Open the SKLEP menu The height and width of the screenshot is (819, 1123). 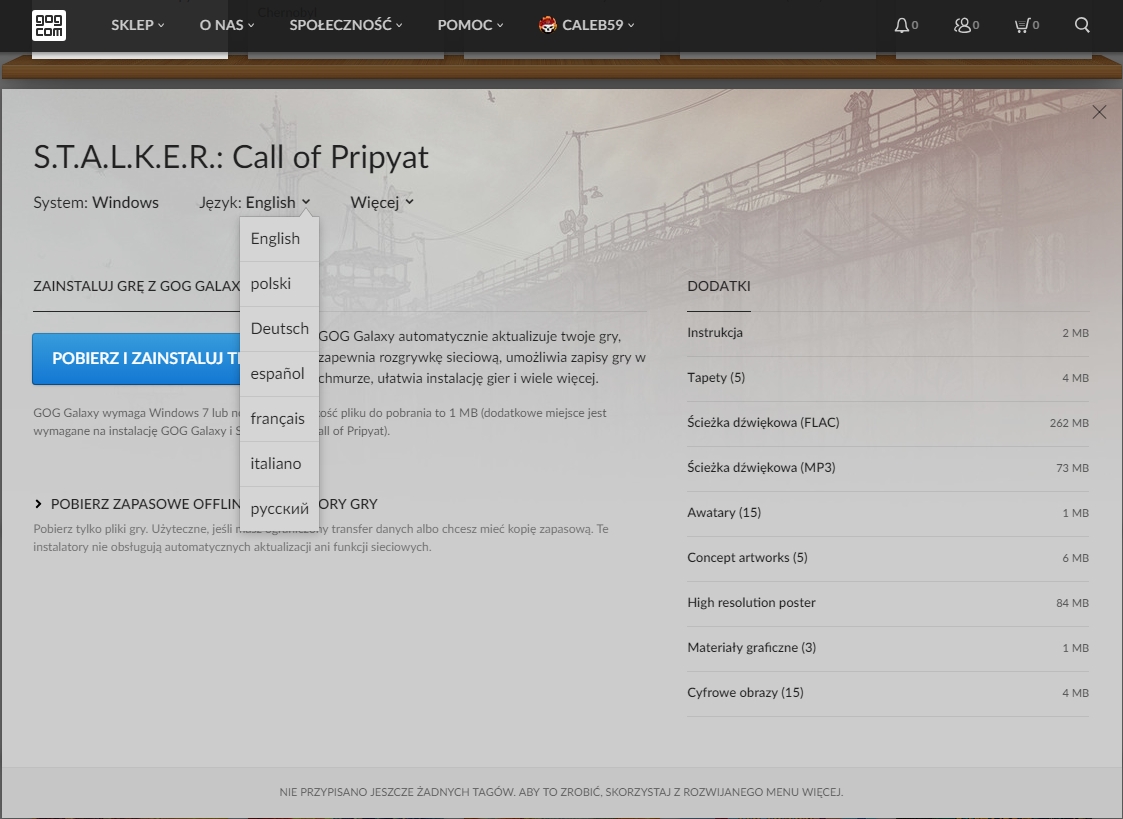[138, 25]
